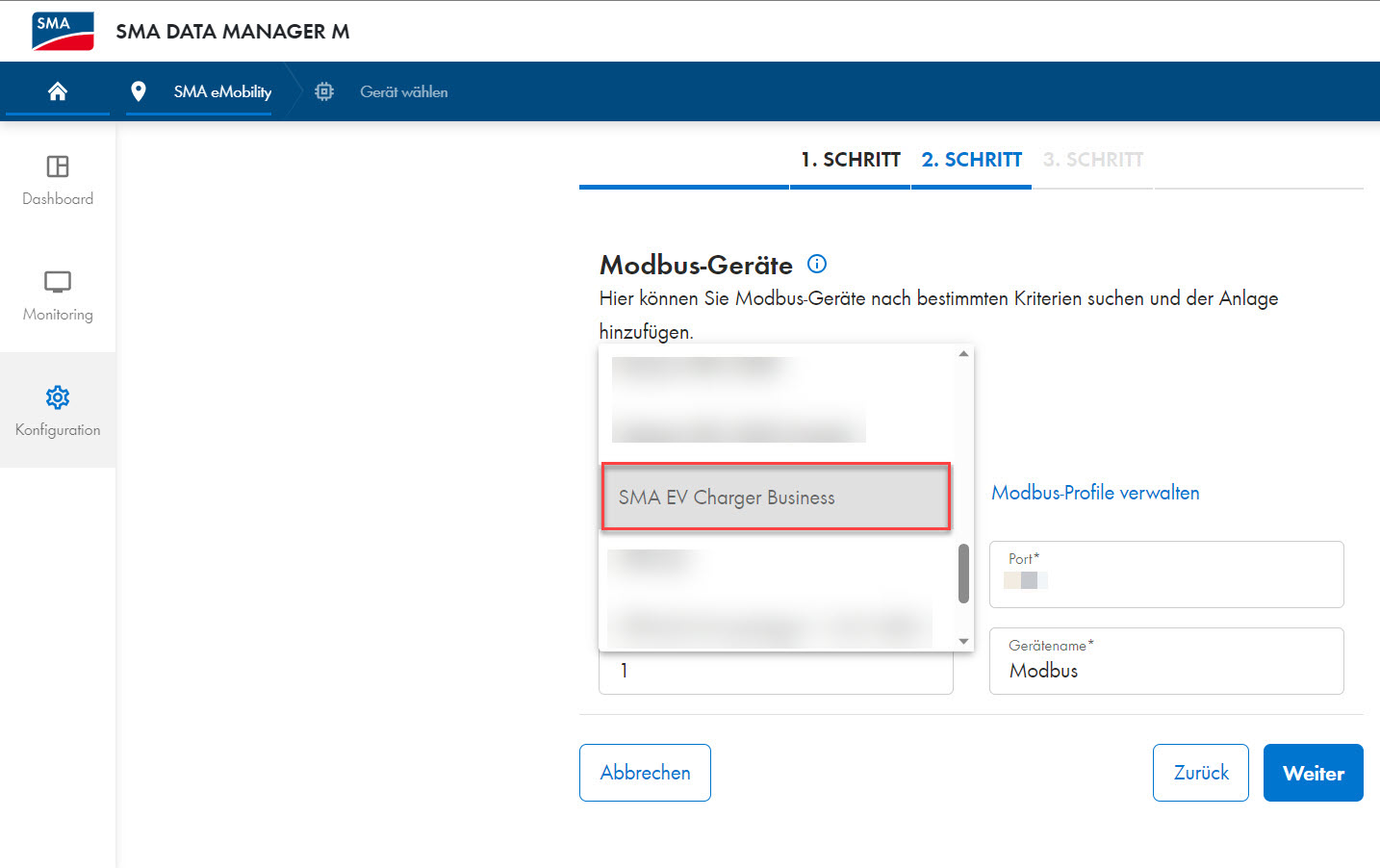This screenshot has width=1380, height=868.
Task: Click the device chip icon in the breadcrumb
Action: click(x=324, y=91)
